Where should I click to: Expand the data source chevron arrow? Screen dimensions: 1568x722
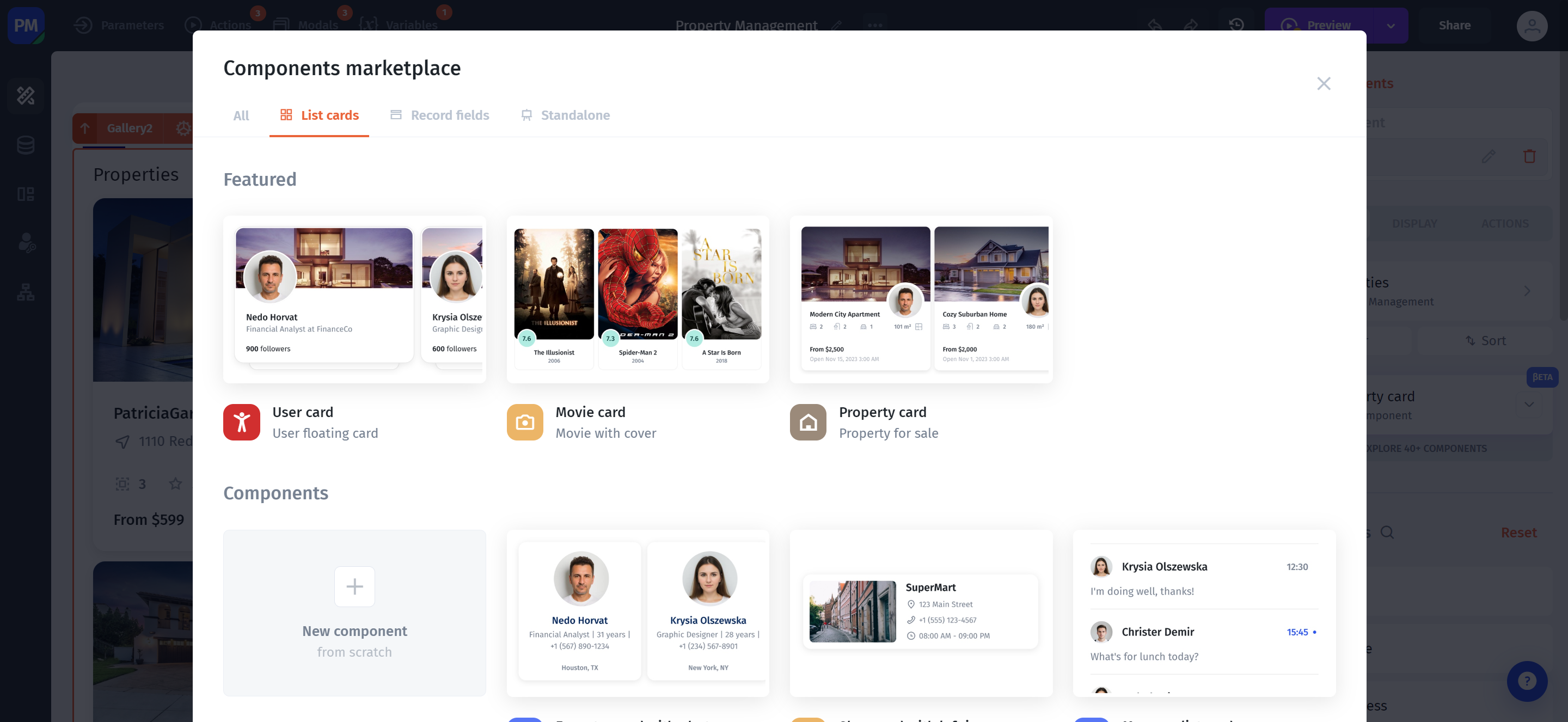tap(1527, 291)
